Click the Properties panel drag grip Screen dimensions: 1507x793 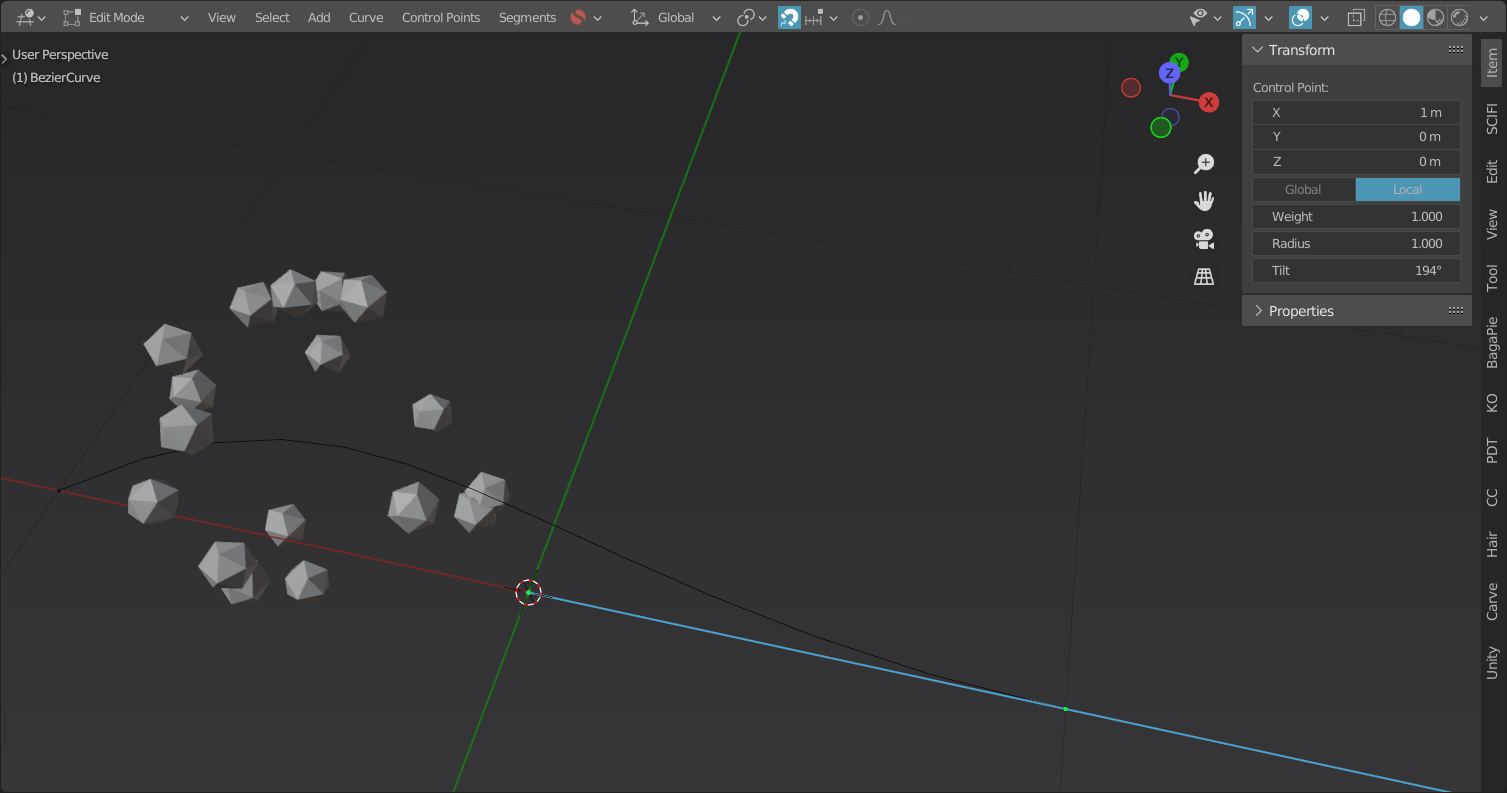tap(1456, 311)
